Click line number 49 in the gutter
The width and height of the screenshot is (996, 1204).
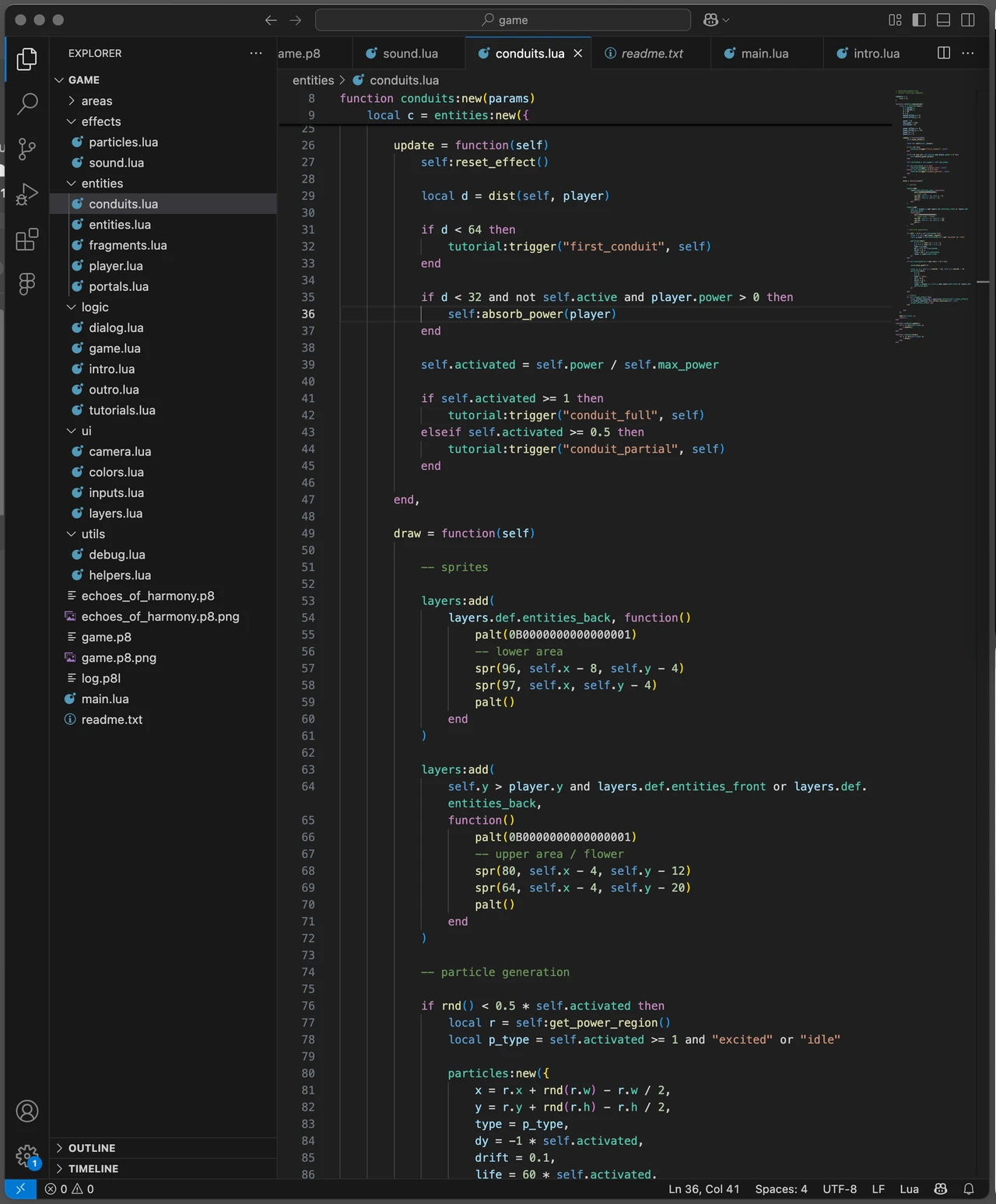pyautogui.click(x=308, y=534)
